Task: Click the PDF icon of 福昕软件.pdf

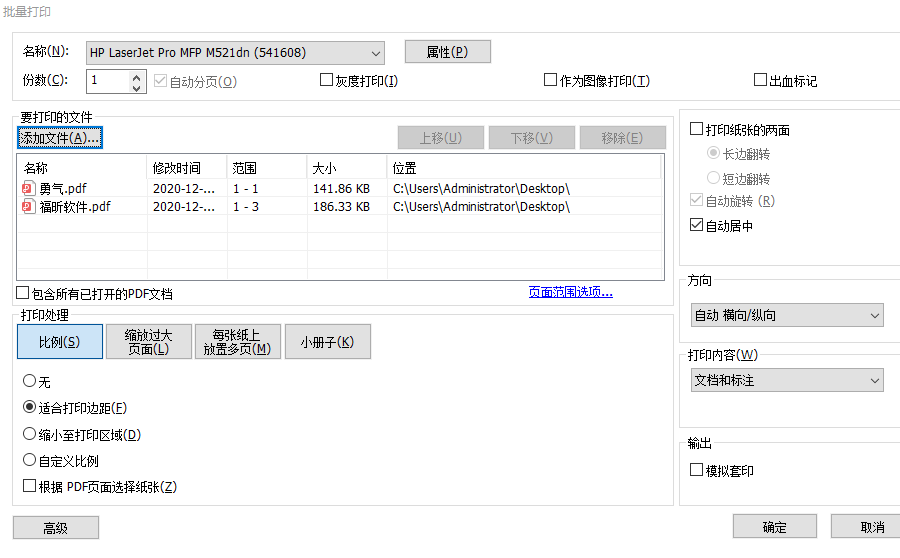Action: pos(29,206)
